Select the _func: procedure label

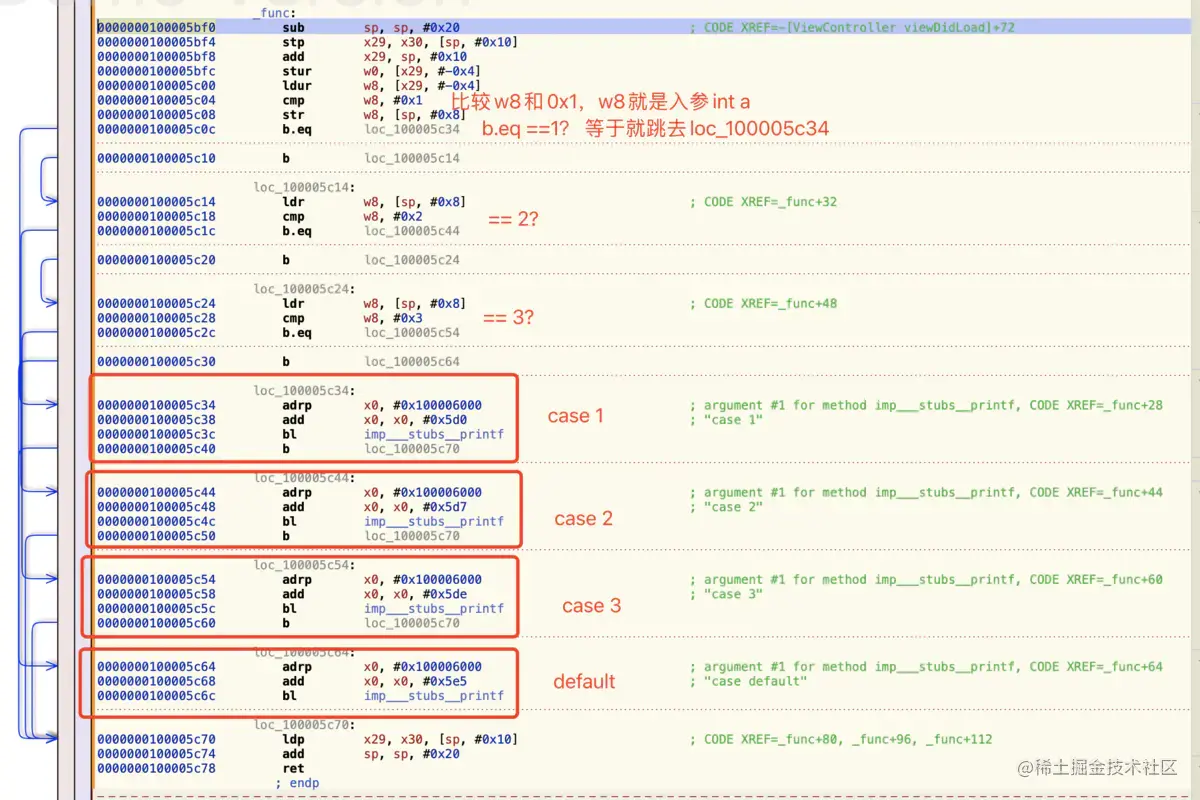(275, 13)
